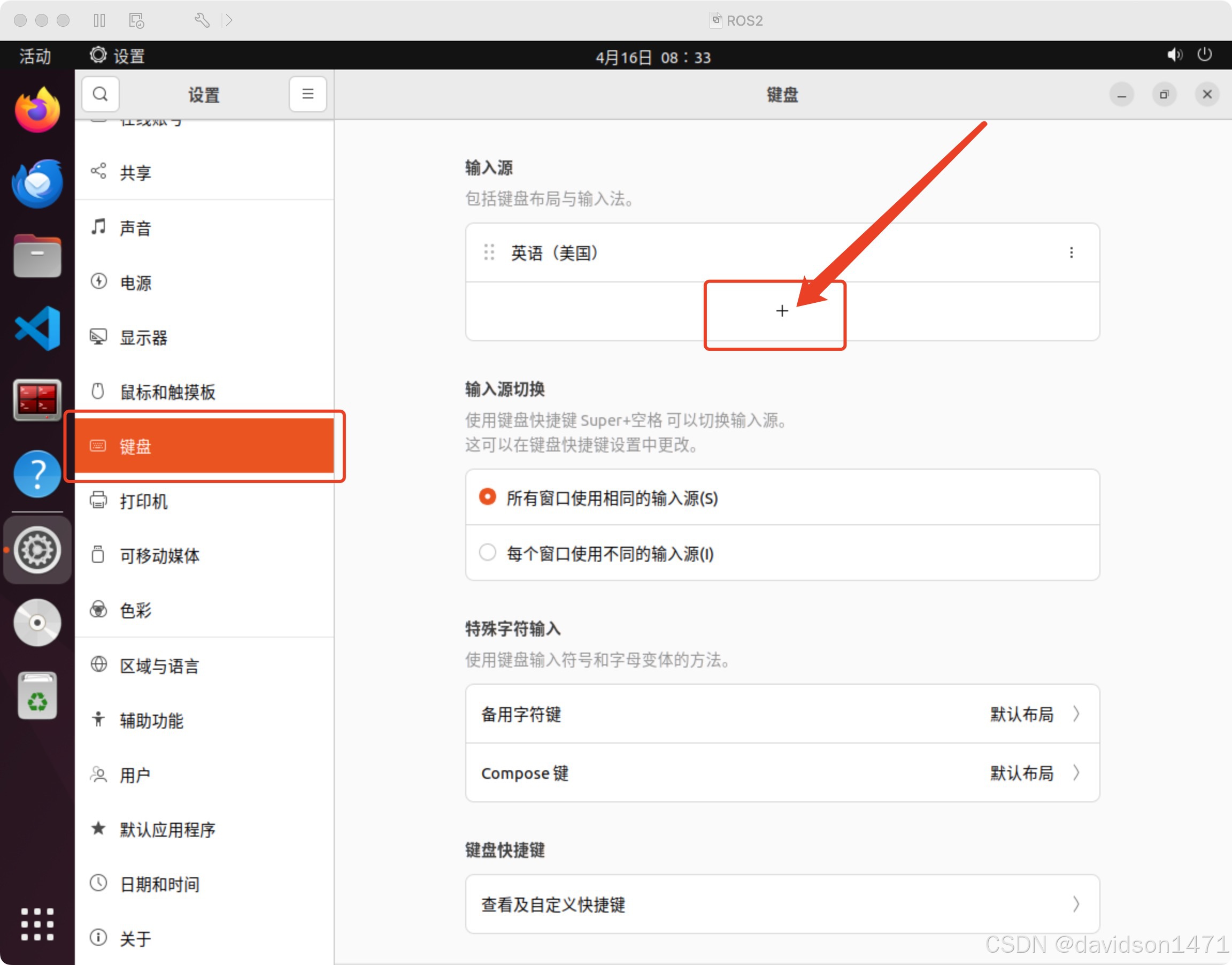Open the date and time clock menu

(653, 57)
